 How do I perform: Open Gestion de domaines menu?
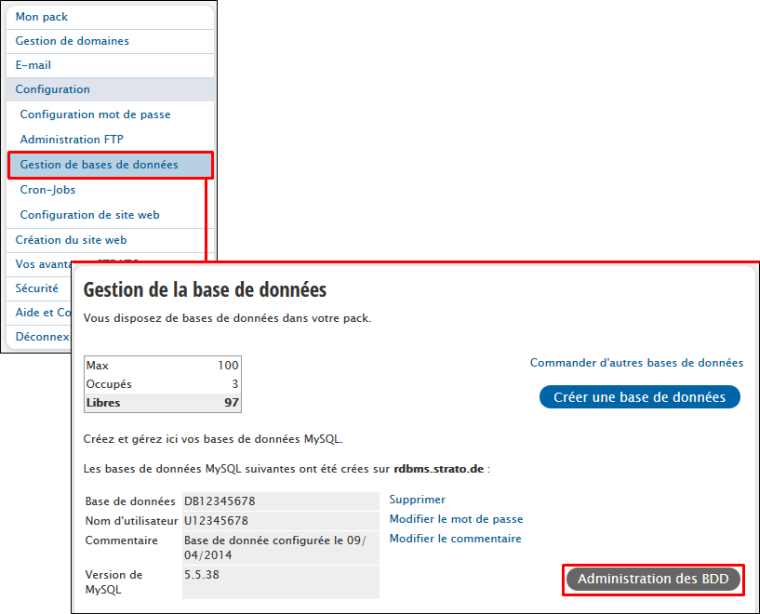(72, 41)
